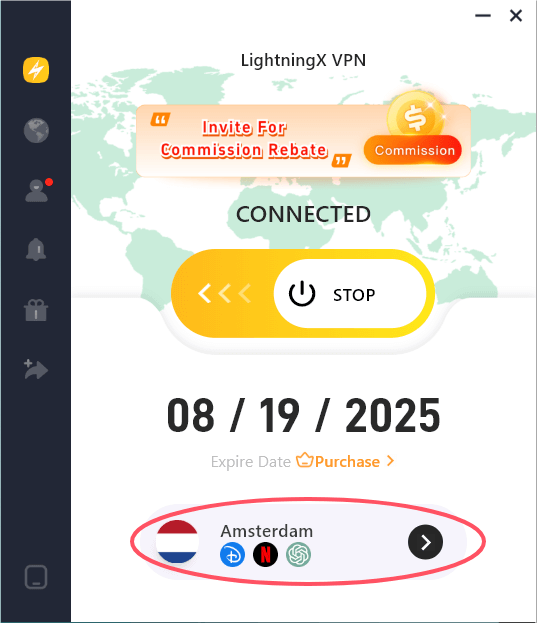Click the triple left arrows in the yellow switch
The width and height of the screenshot is (537, 623).
click(224, 294)
